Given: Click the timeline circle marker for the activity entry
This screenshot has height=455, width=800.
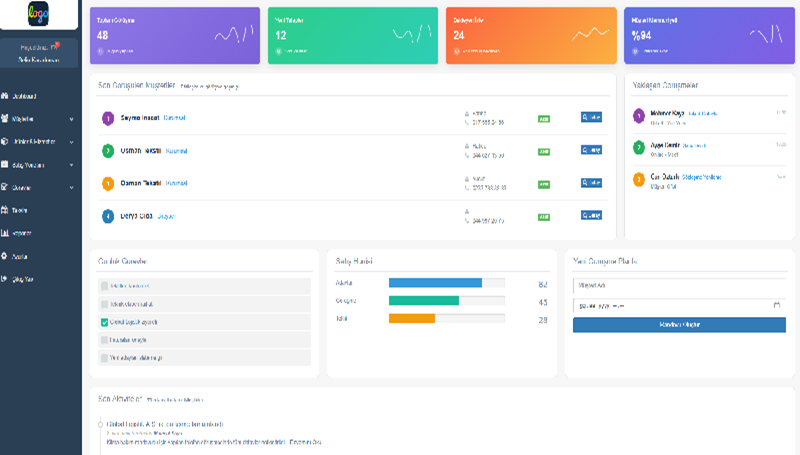Looking at the screenshot, I should pos(101,424).
